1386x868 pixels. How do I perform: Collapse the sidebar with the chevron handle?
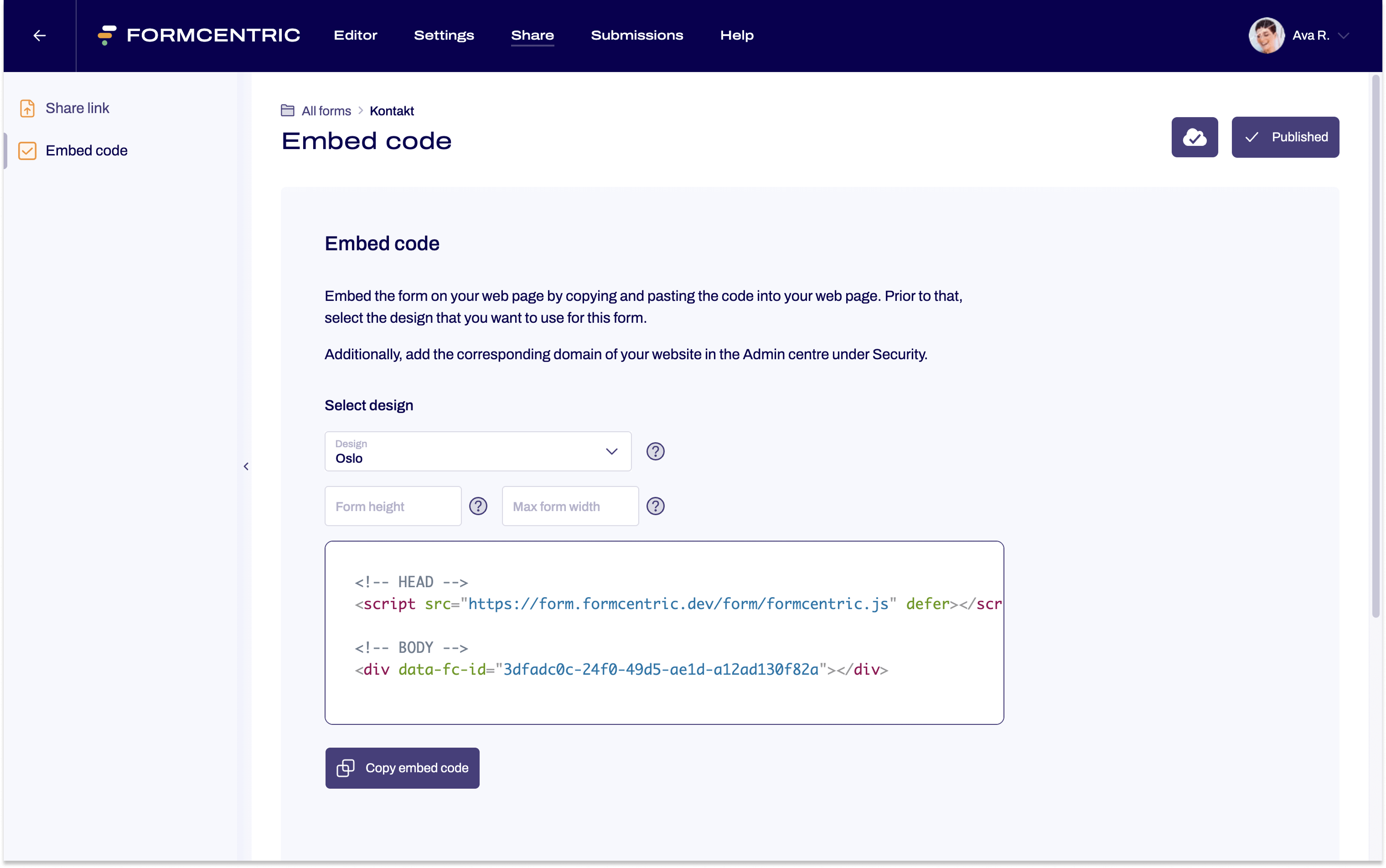(x=246, y=466)
